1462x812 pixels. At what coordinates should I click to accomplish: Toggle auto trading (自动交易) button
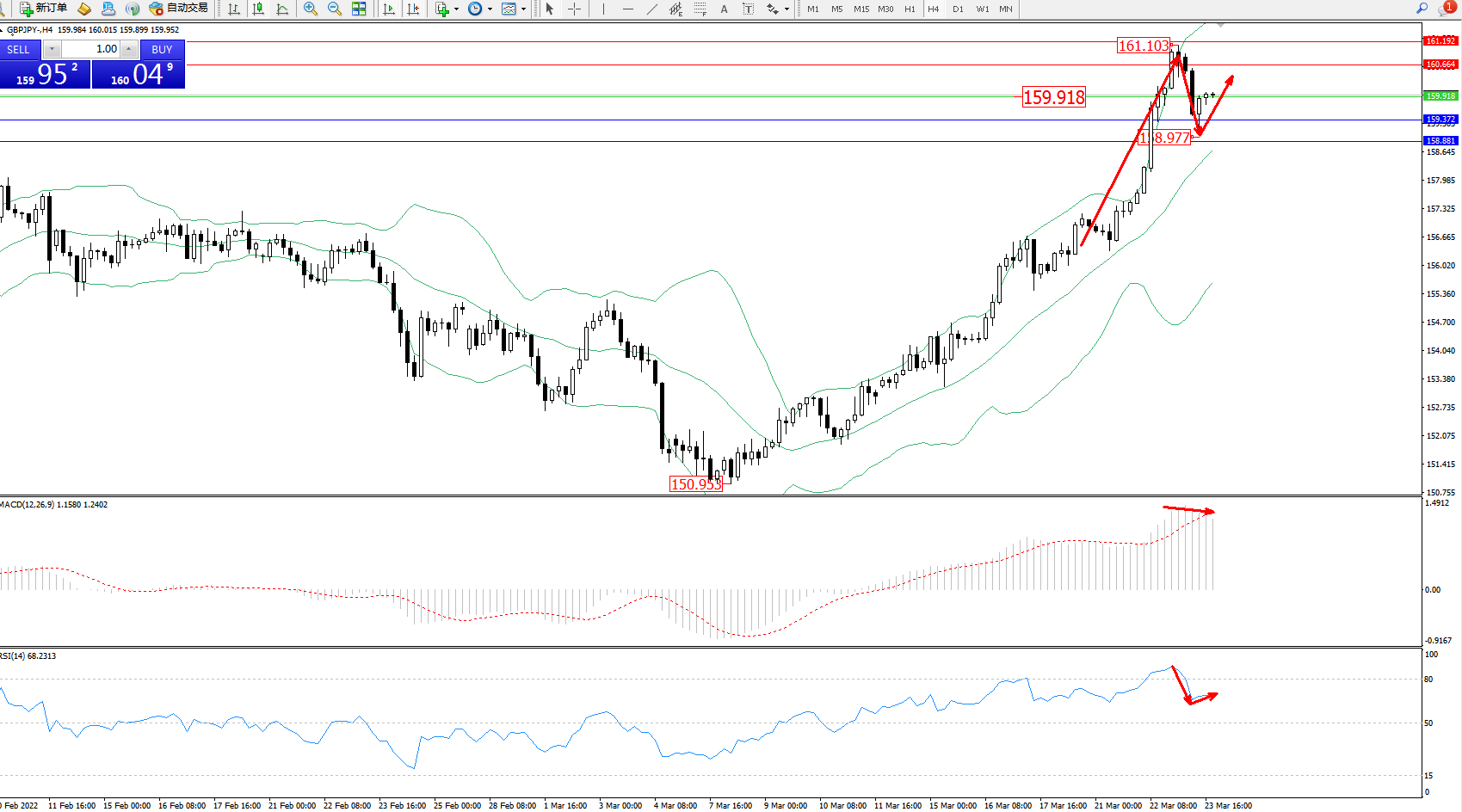[178, 9]
